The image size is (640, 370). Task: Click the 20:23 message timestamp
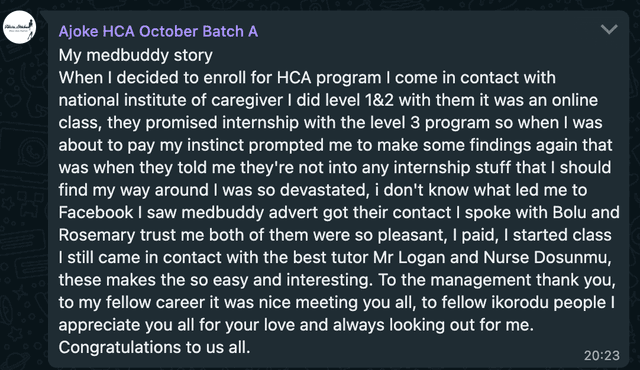pos(602,356)
